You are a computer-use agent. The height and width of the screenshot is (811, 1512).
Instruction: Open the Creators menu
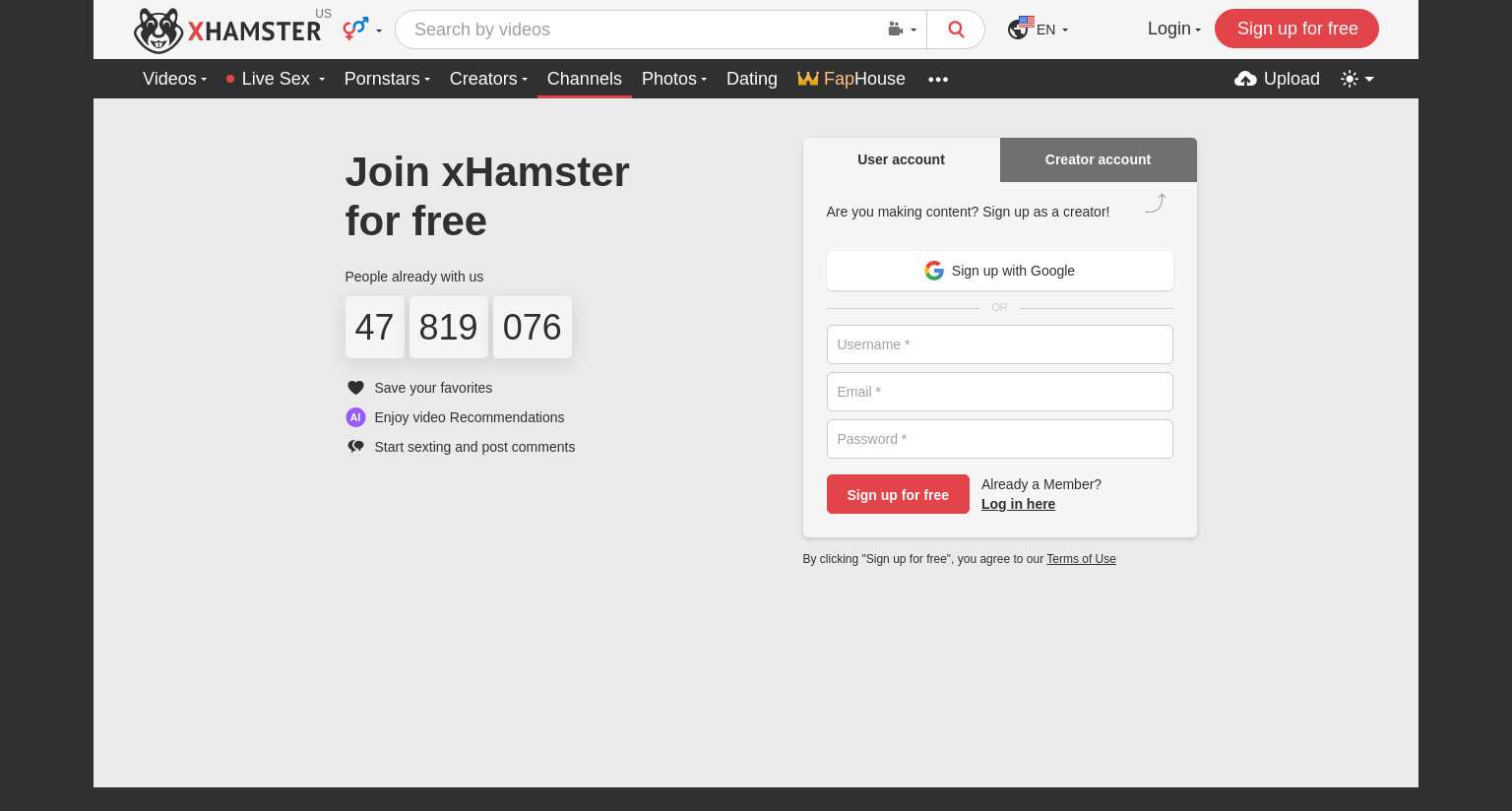(488, 79)
